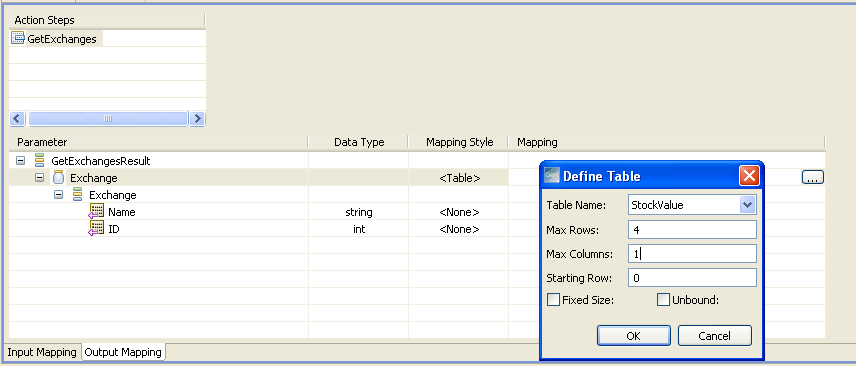Click the Exchange table container icon
The width and height of the screenshot is (856, 366).
point(58,178)
